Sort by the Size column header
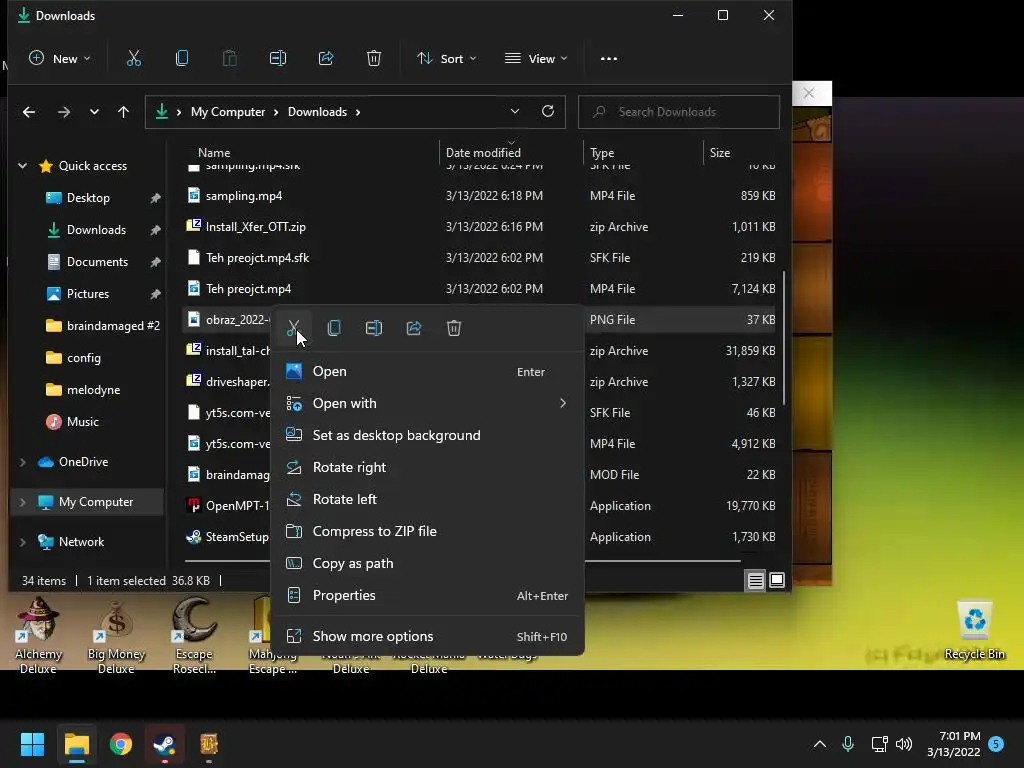Screen dimensions: 1024x768 click(720, 153)
